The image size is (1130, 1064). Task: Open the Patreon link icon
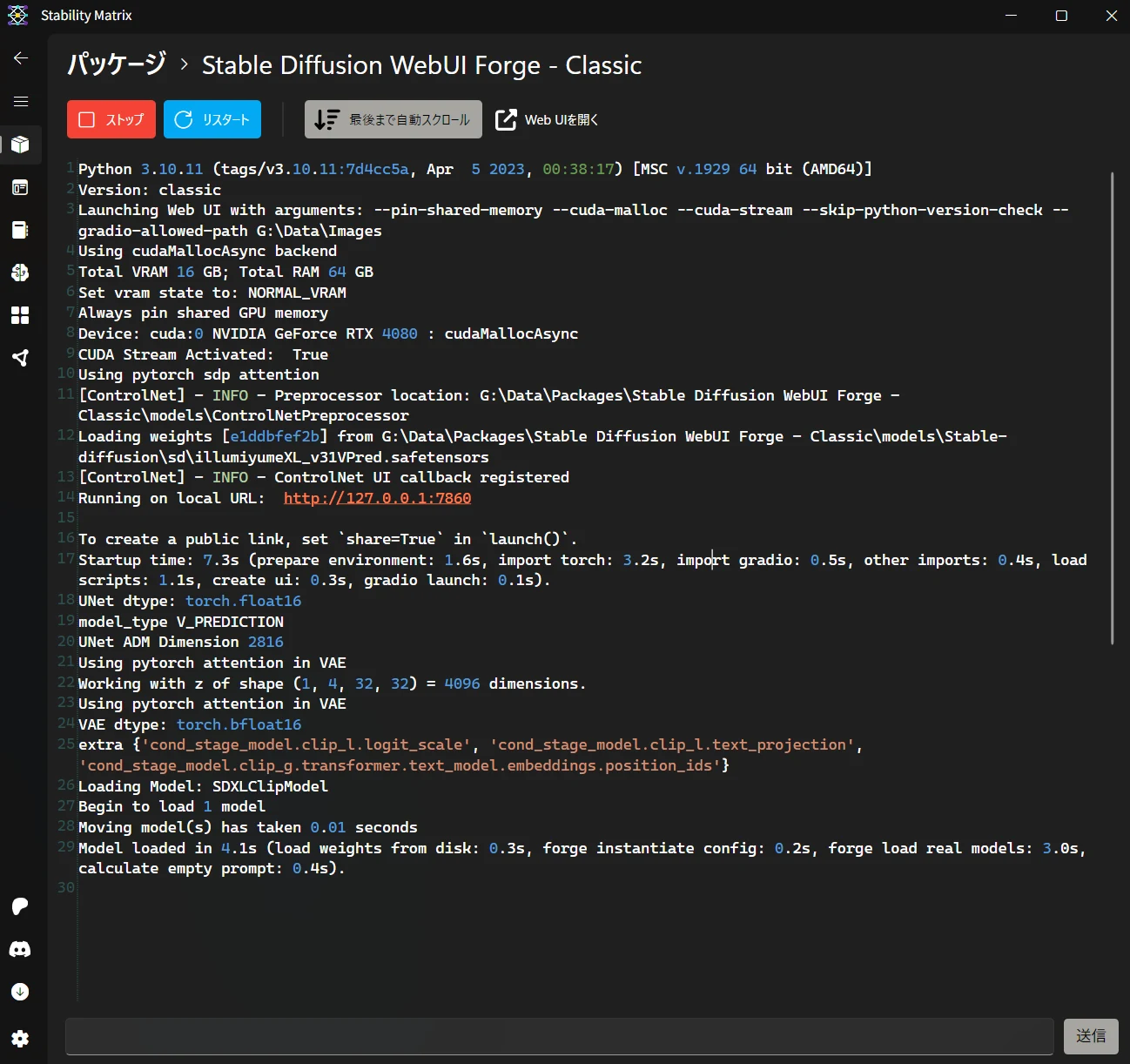coord(21,906)
